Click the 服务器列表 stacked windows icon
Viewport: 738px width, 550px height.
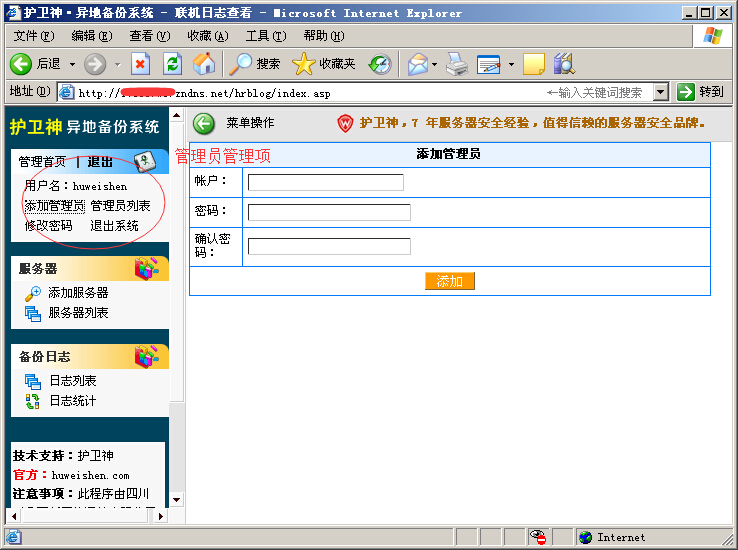[x=33, y=314]
